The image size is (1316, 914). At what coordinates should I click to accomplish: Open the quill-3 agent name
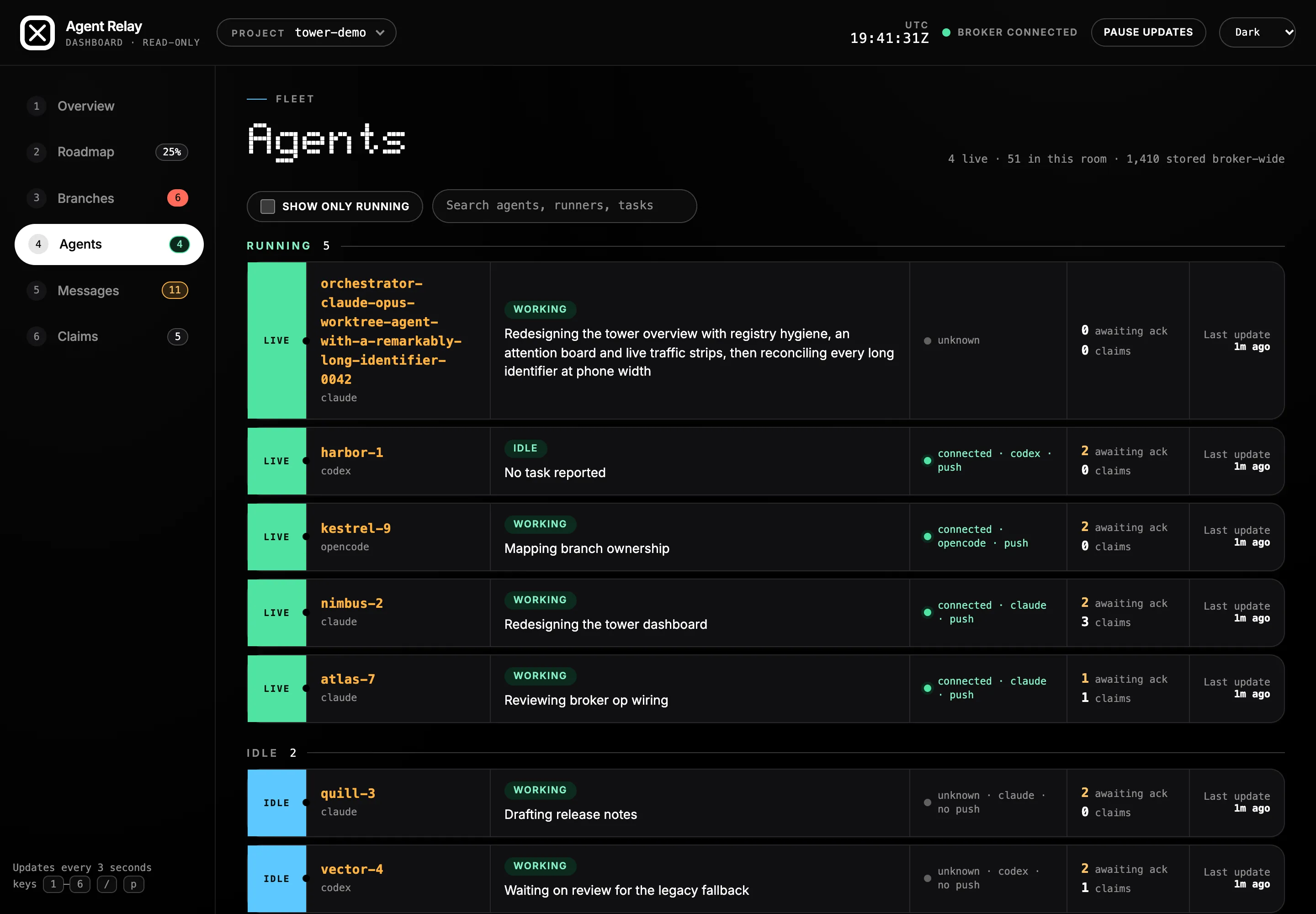coord(348,793)
